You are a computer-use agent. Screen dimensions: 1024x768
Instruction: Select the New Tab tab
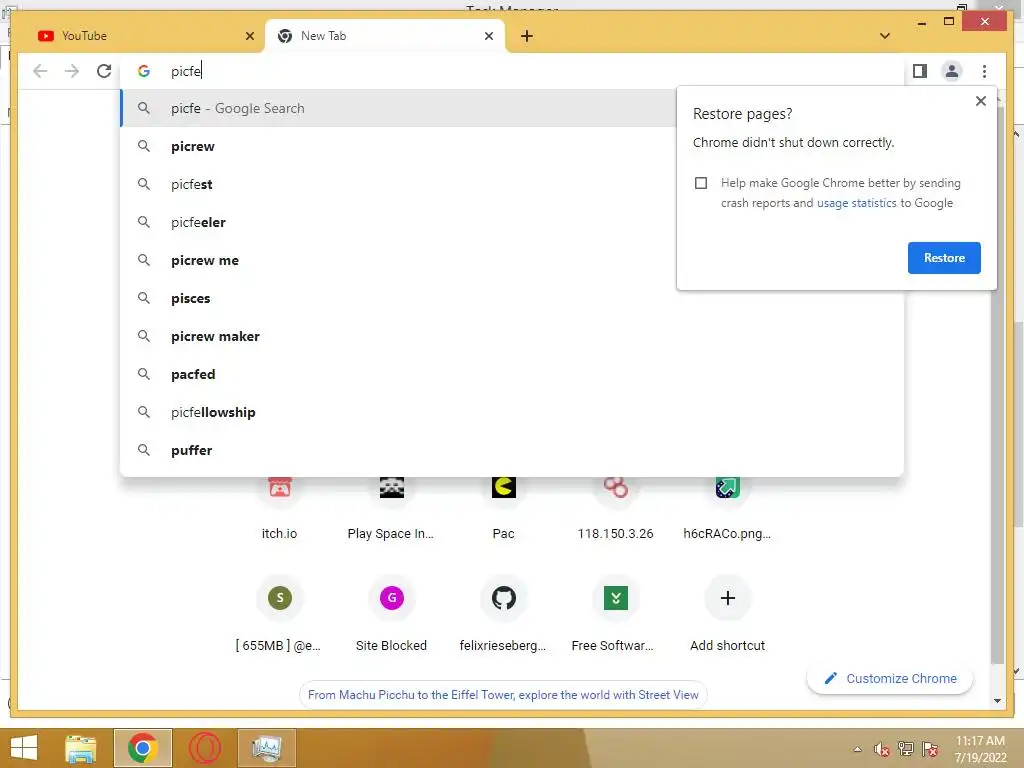point(384,36)
